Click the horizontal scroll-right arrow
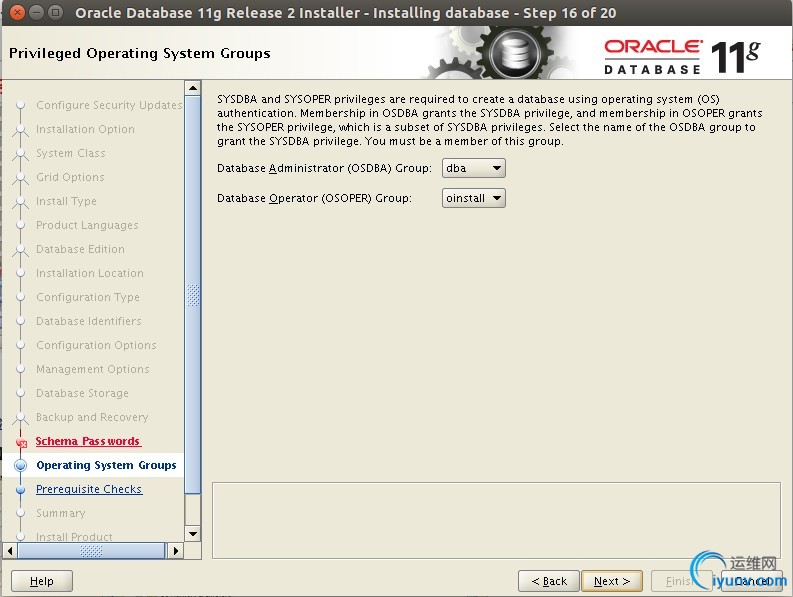The width and height of the screenshot is (793, 597). click(175, 550)
